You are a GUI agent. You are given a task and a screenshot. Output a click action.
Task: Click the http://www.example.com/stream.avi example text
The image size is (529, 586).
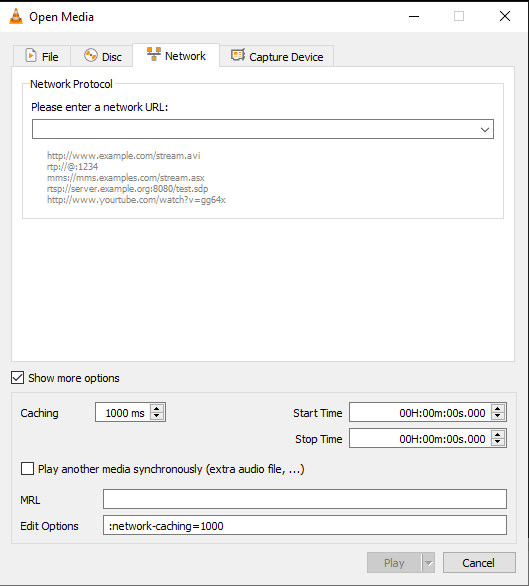point(123,155)
